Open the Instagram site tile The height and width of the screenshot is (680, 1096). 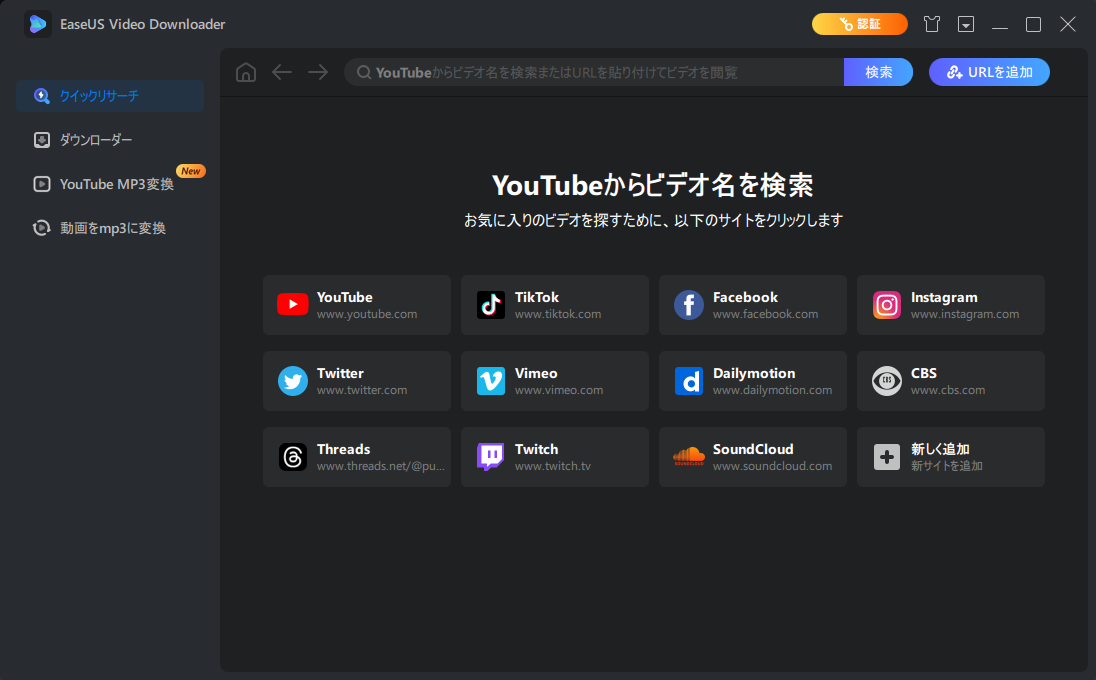pyautogui.click(x=950, y=305)
